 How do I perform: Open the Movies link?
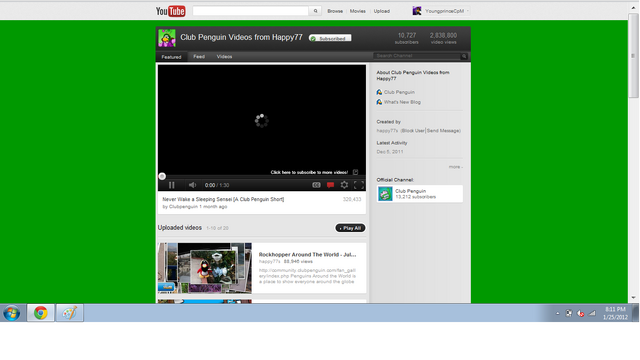pyautogui.click(x=358, y=11)
